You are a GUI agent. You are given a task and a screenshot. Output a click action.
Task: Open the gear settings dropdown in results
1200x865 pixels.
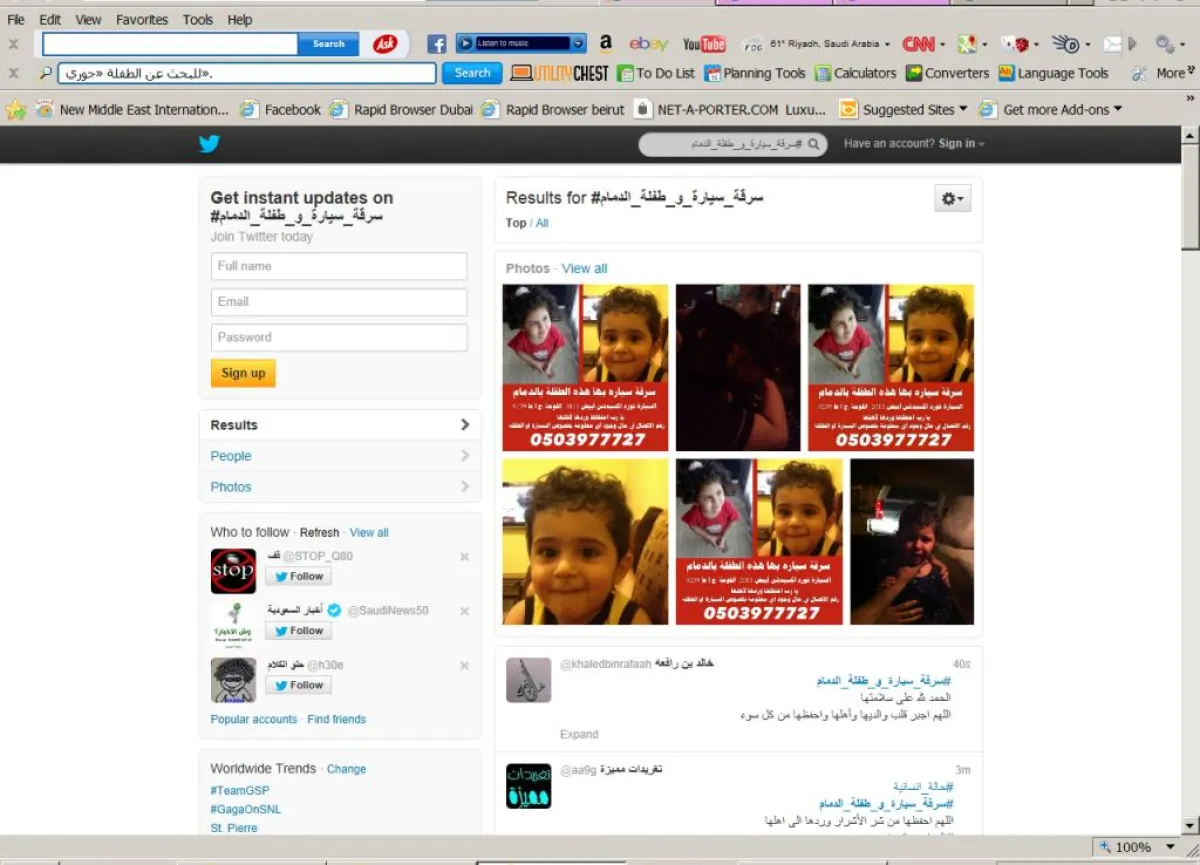[952, 199]
